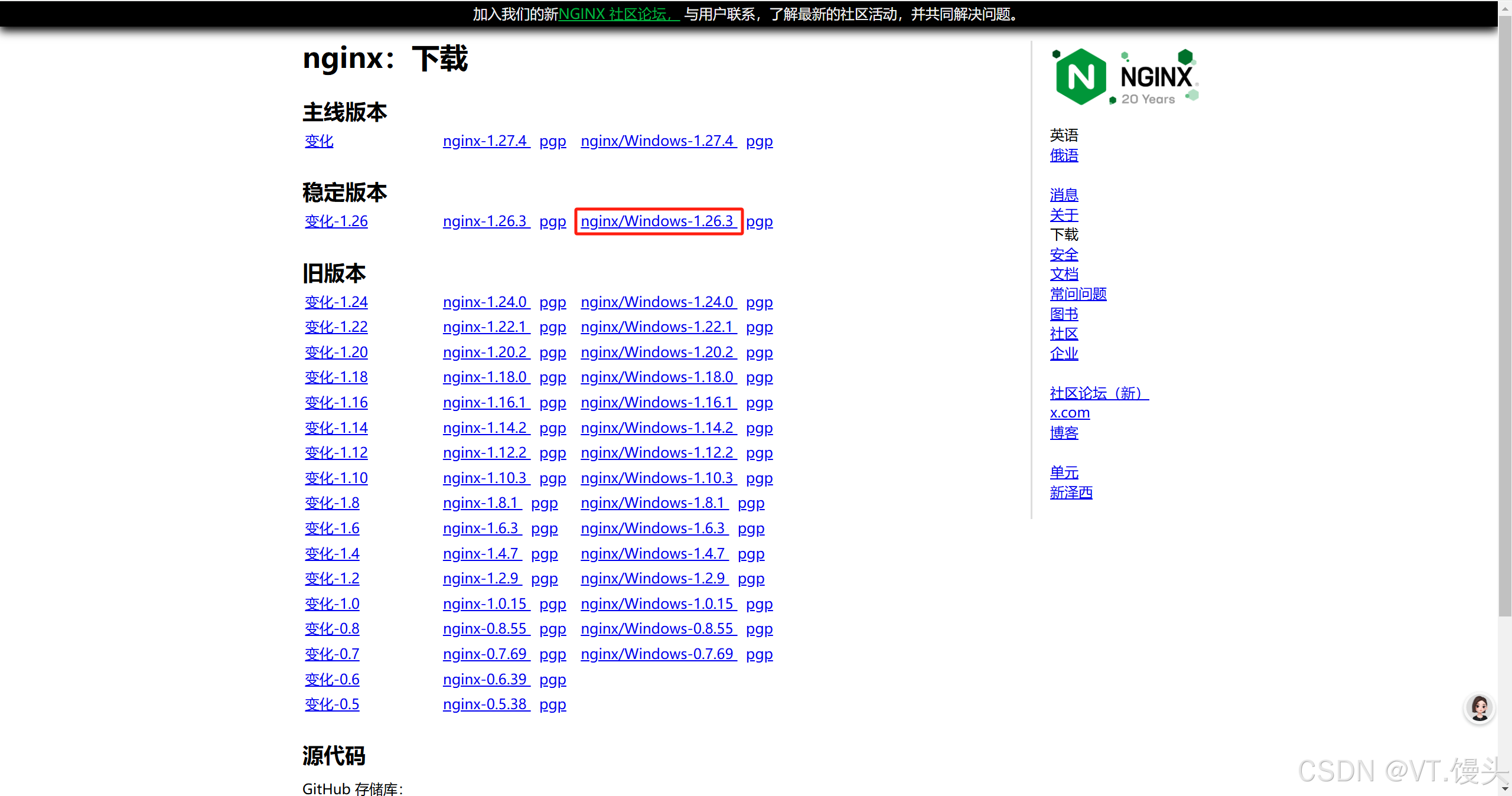This screenshot has height=796, width=1512.
Task: Download nginx-1.0.15
Action: (486, 604)
